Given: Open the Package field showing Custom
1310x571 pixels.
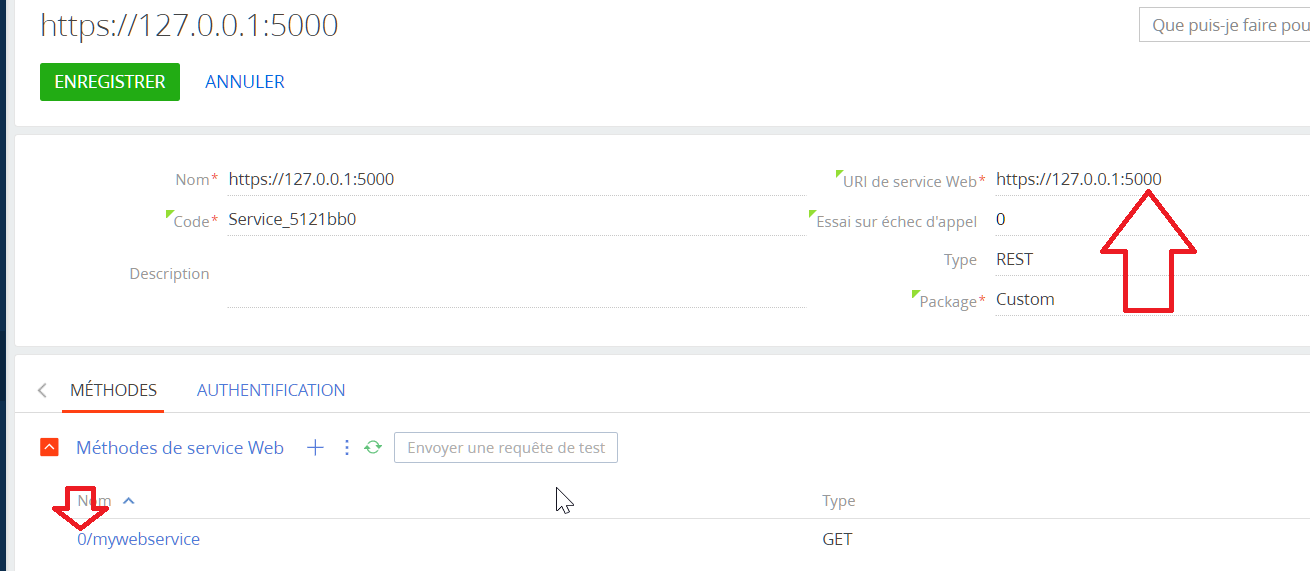Looking at the screenshot, I should click(x=1152, y=300).
